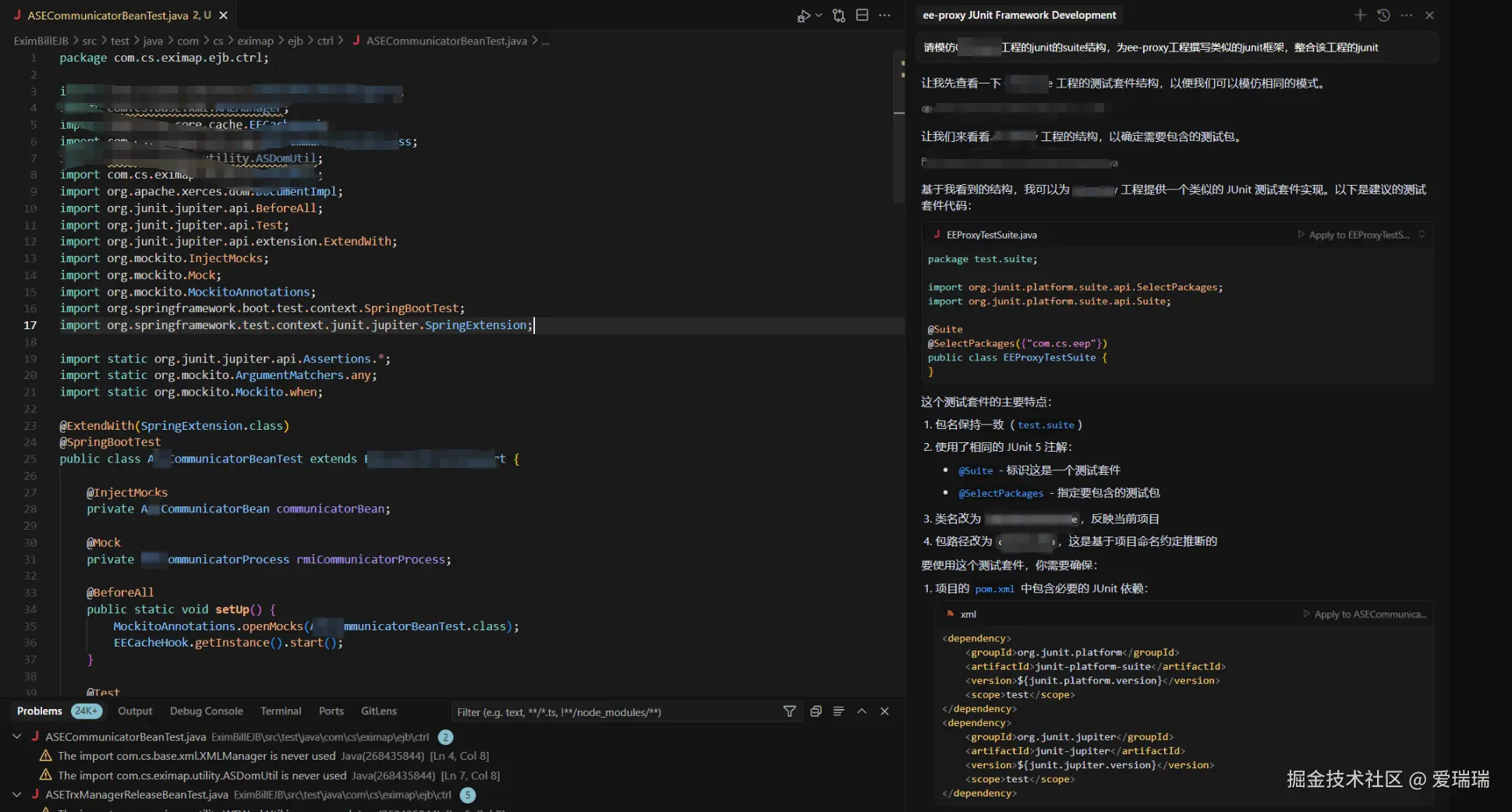Open the Problems filter options funnel
The width and height of the screenshot is (1512, 812).
790,711
